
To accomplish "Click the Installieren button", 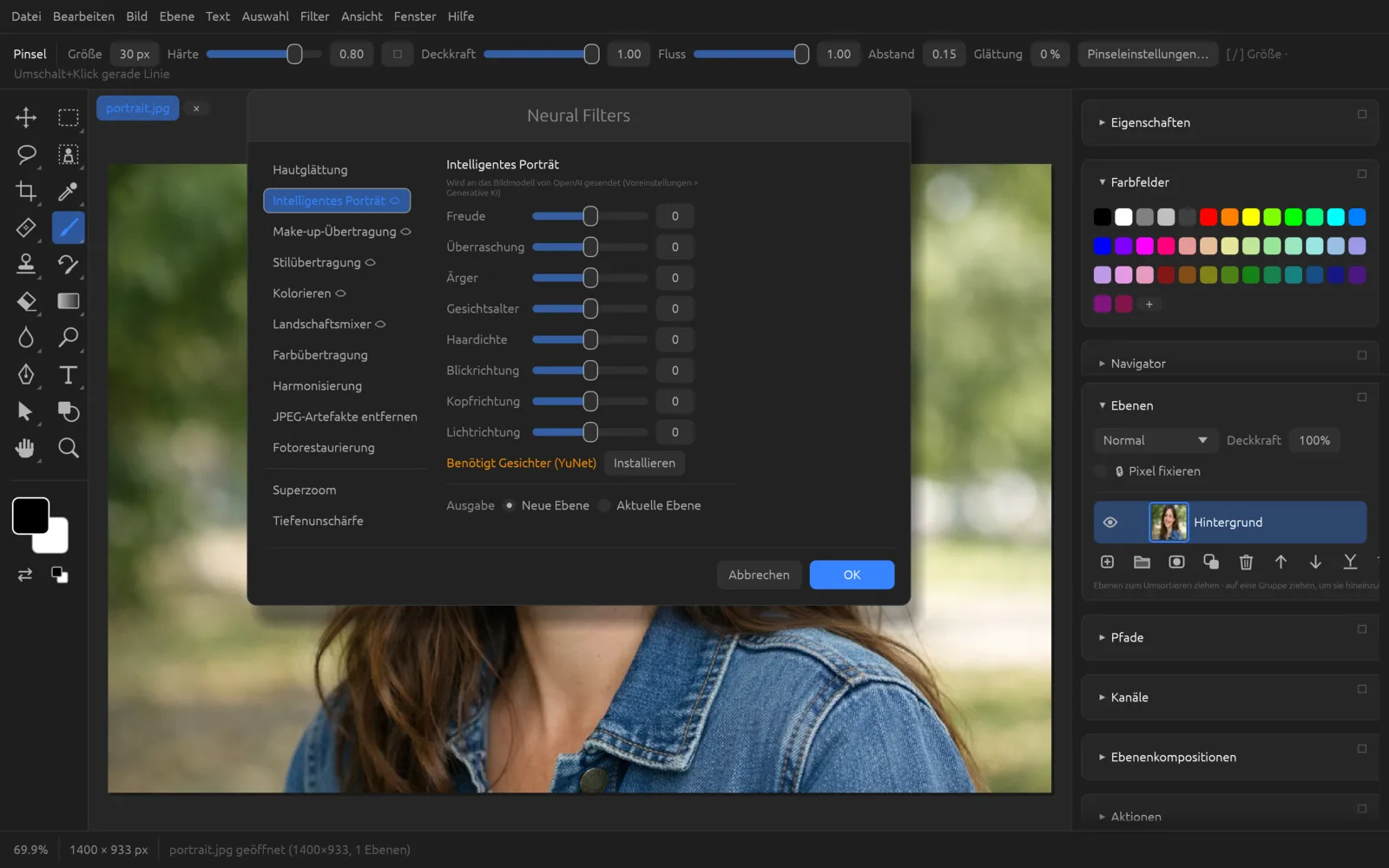I will point(644,463).
